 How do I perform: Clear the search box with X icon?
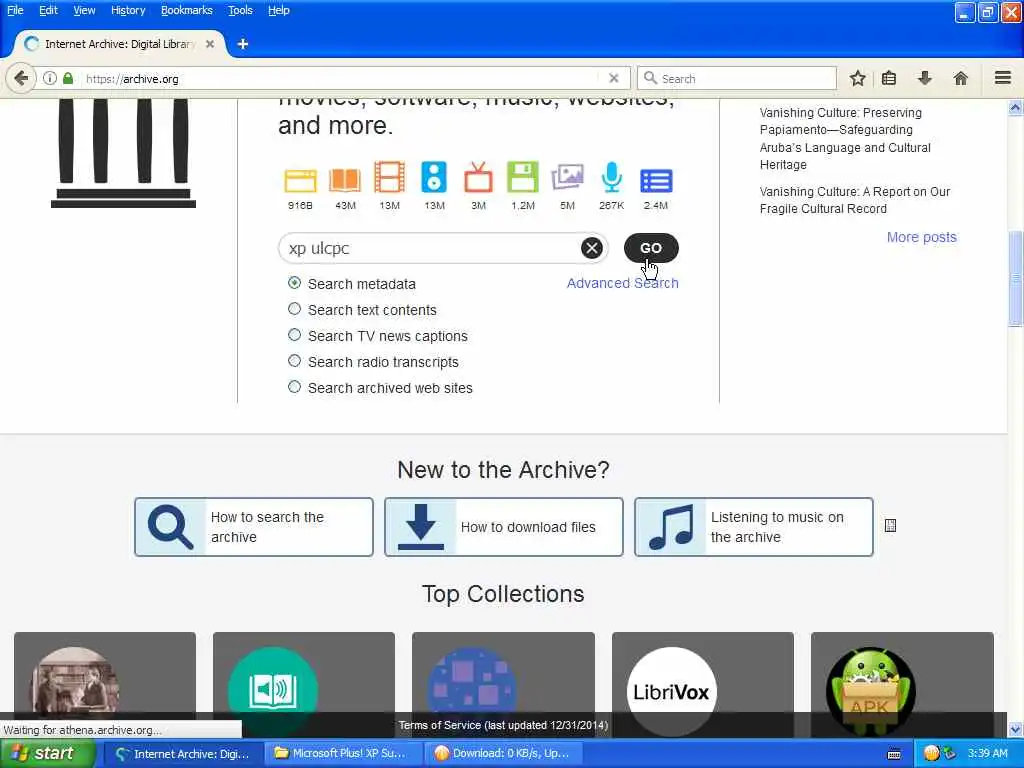(x=592, y=248)
